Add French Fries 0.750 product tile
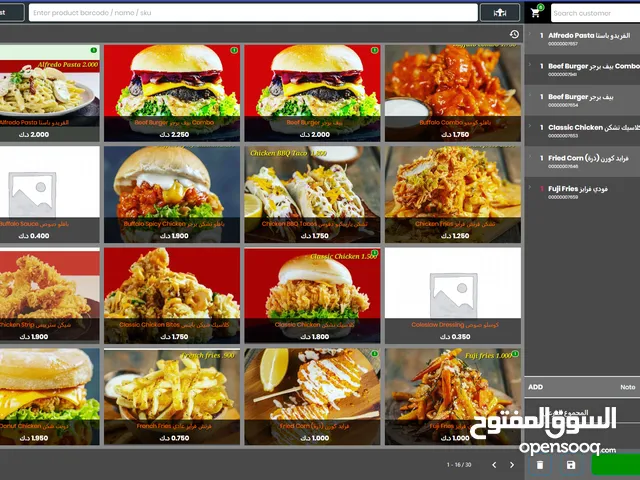The image size is (640, 480). click(x=172, y=396)
